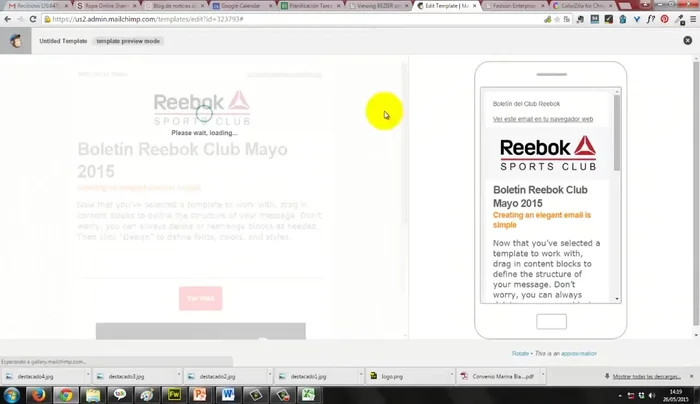Click the MailChimp address bar URL
This screenshot has width=700, height=404.
[148, 19]
